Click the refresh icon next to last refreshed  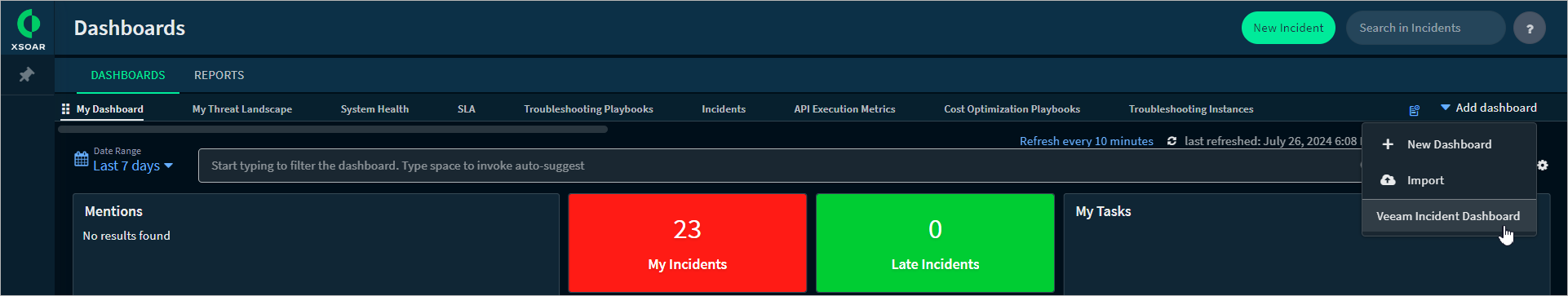1172,141
